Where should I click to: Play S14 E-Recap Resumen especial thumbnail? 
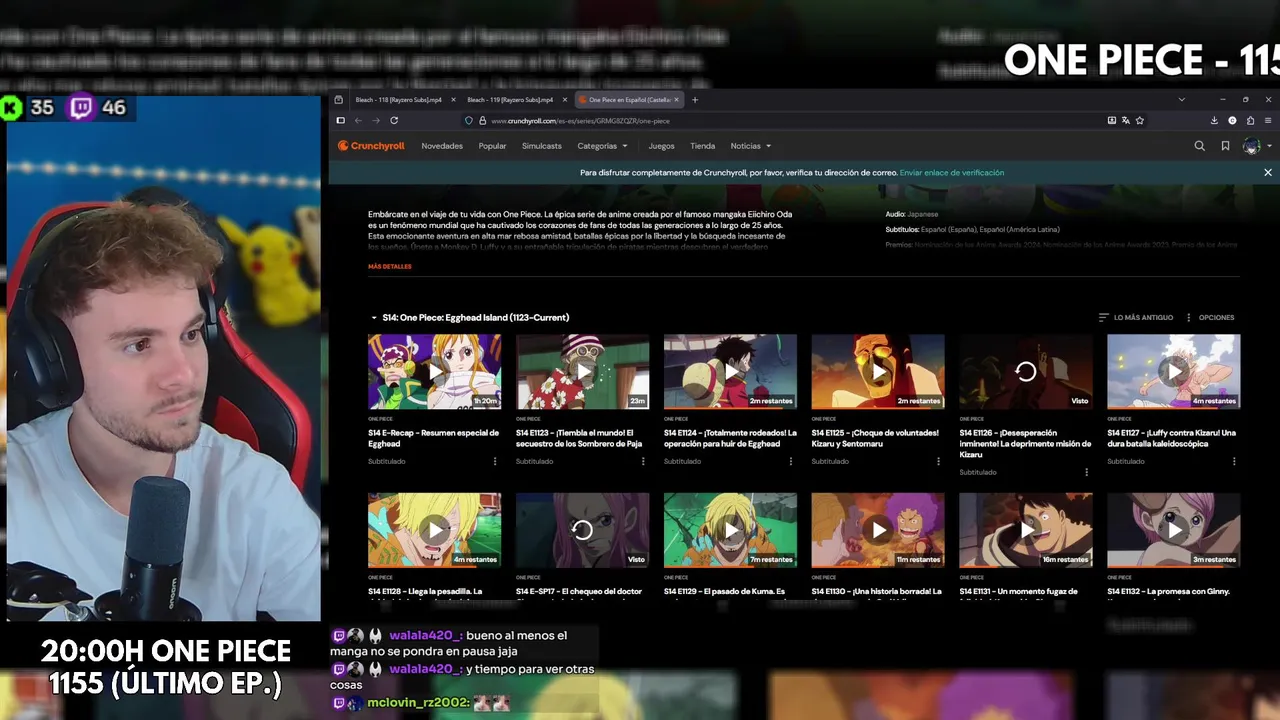pos(434,371)
